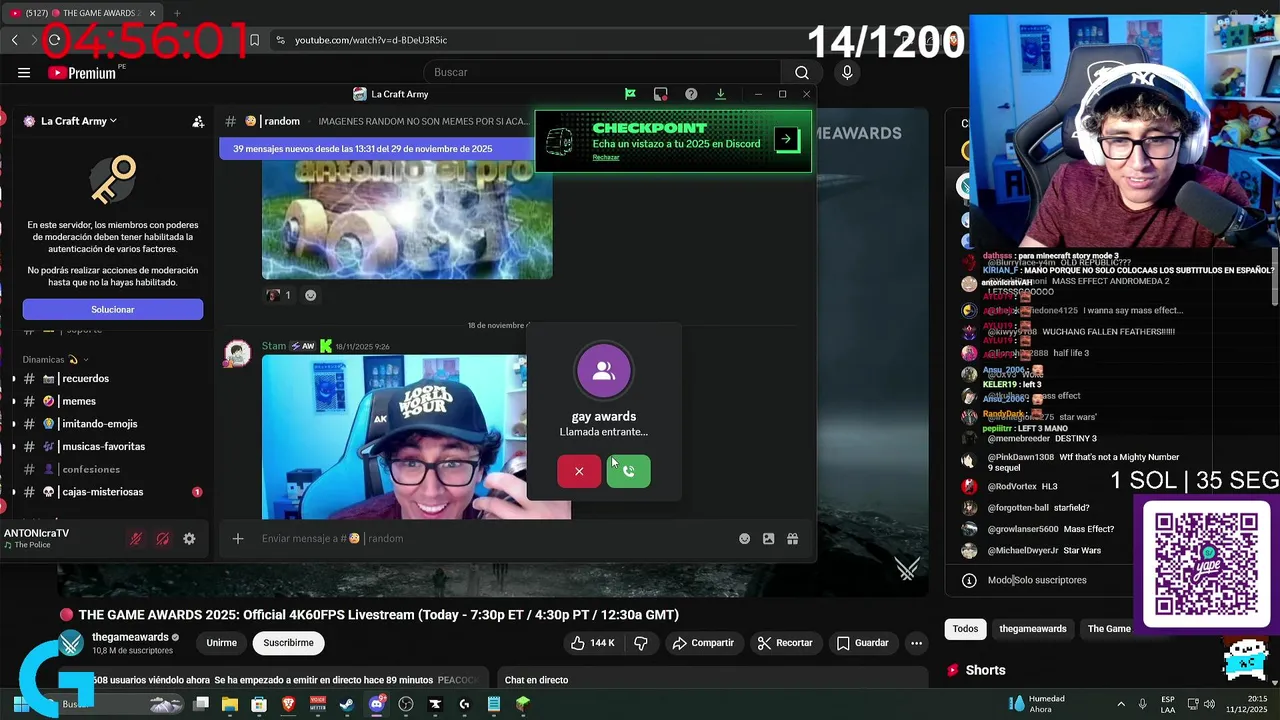Click YouTube Premium logo

tap(82, 72)
